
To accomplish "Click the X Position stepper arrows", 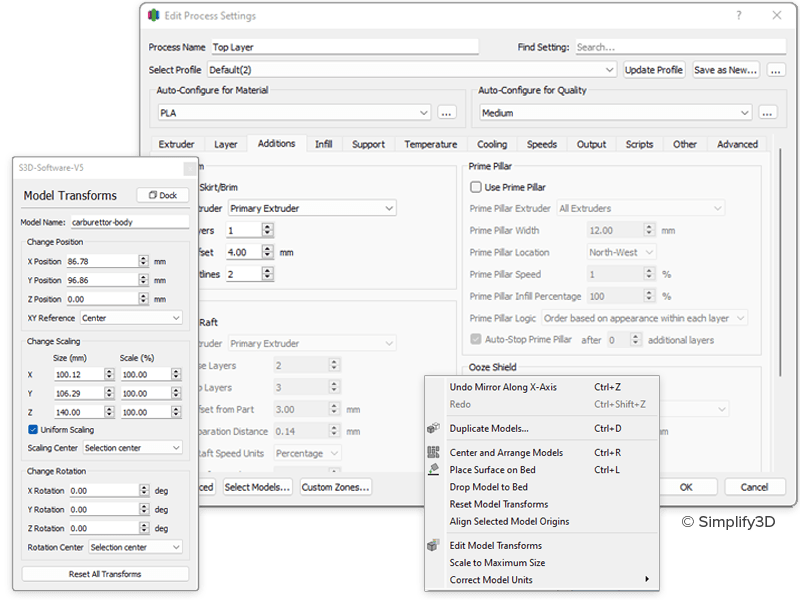I will [143, 261].
